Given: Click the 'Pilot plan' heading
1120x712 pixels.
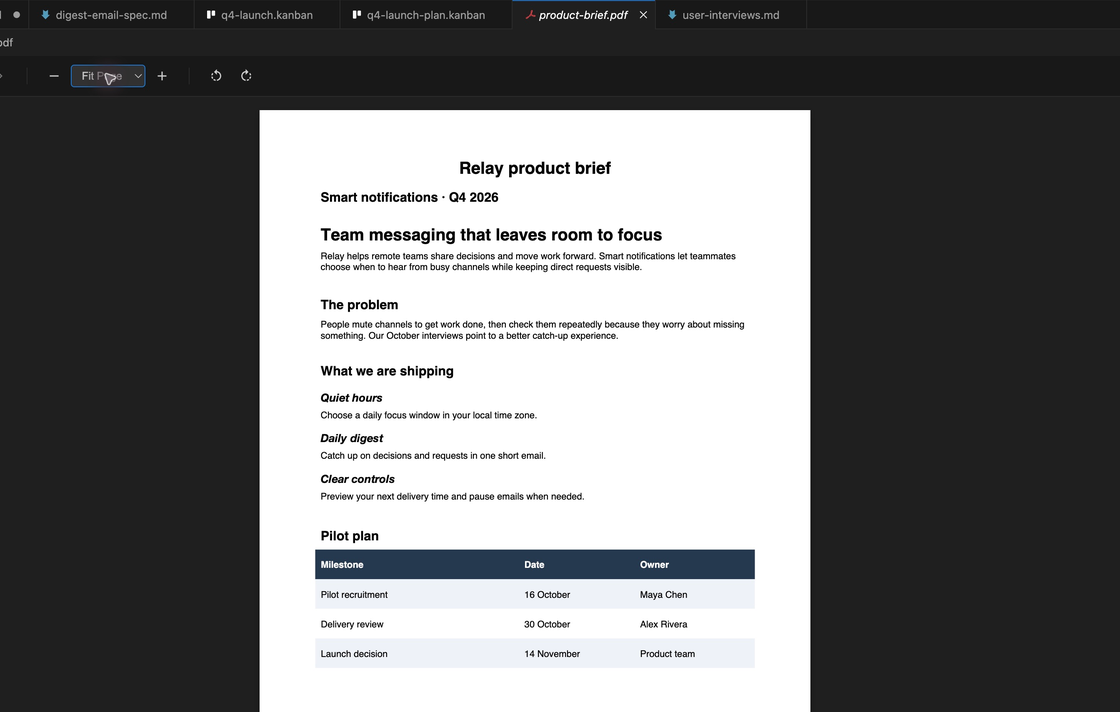Looking at the screenshot, I should click(349, 536).
